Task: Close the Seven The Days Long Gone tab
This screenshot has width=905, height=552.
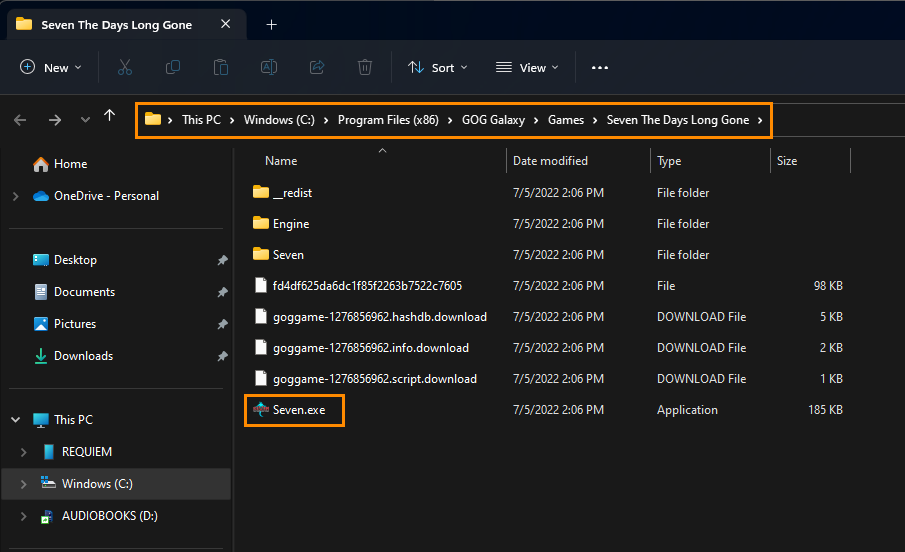Action: (x=226, y=24)
